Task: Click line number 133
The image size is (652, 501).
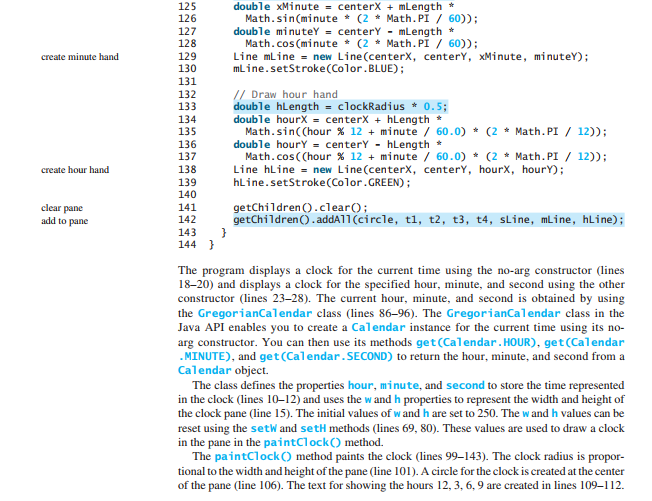Action: click(x=187, y=107)
